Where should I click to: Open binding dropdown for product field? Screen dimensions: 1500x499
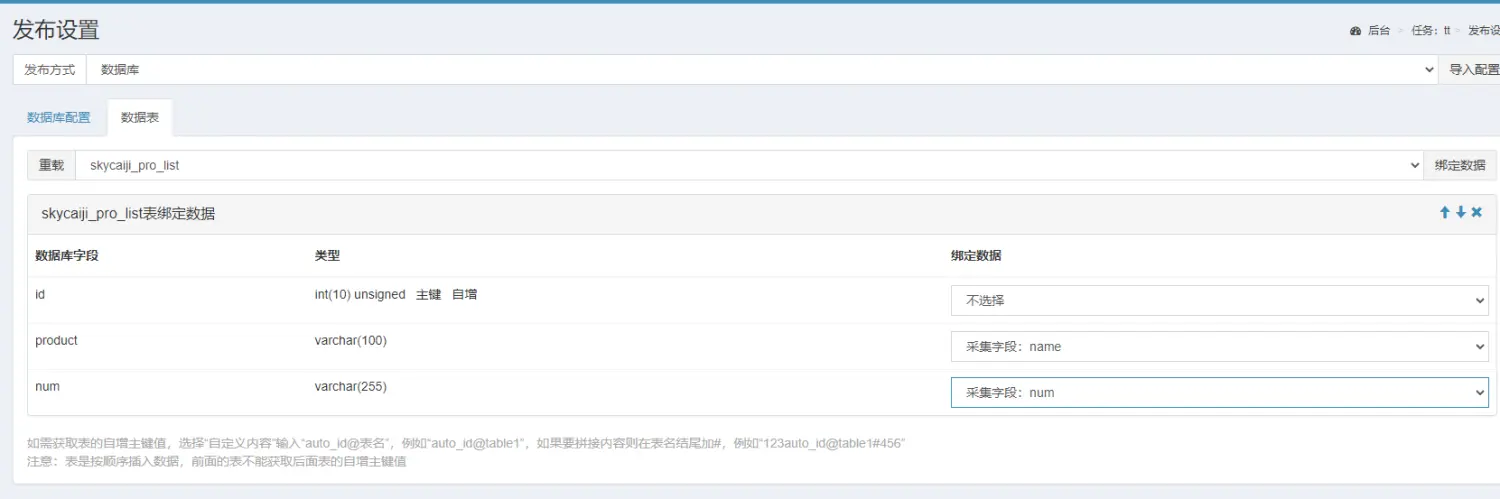click(x=1219, y=347)
